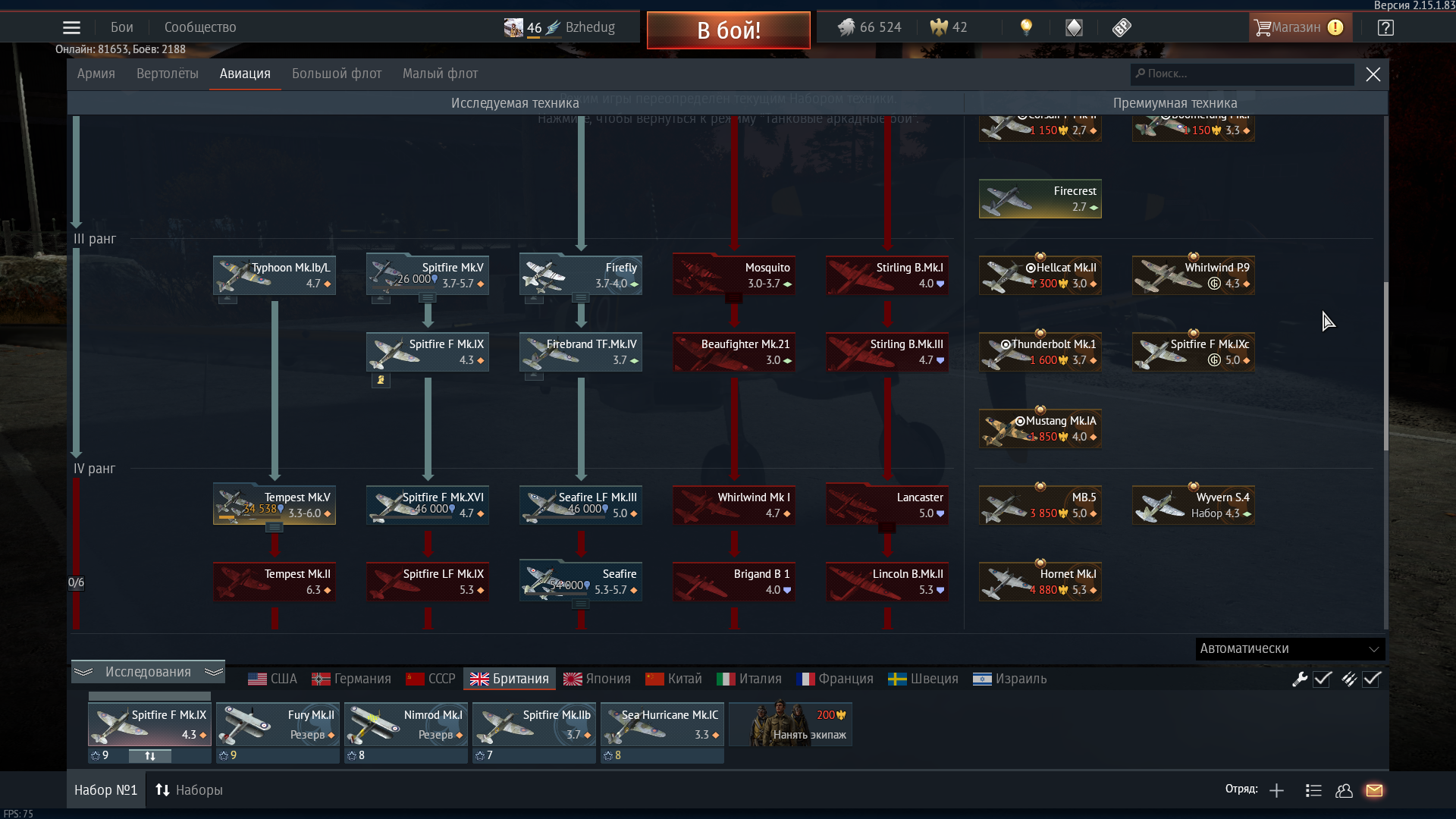
Task: Close the research tree with the X
Action: click(x=1373, y=74)
